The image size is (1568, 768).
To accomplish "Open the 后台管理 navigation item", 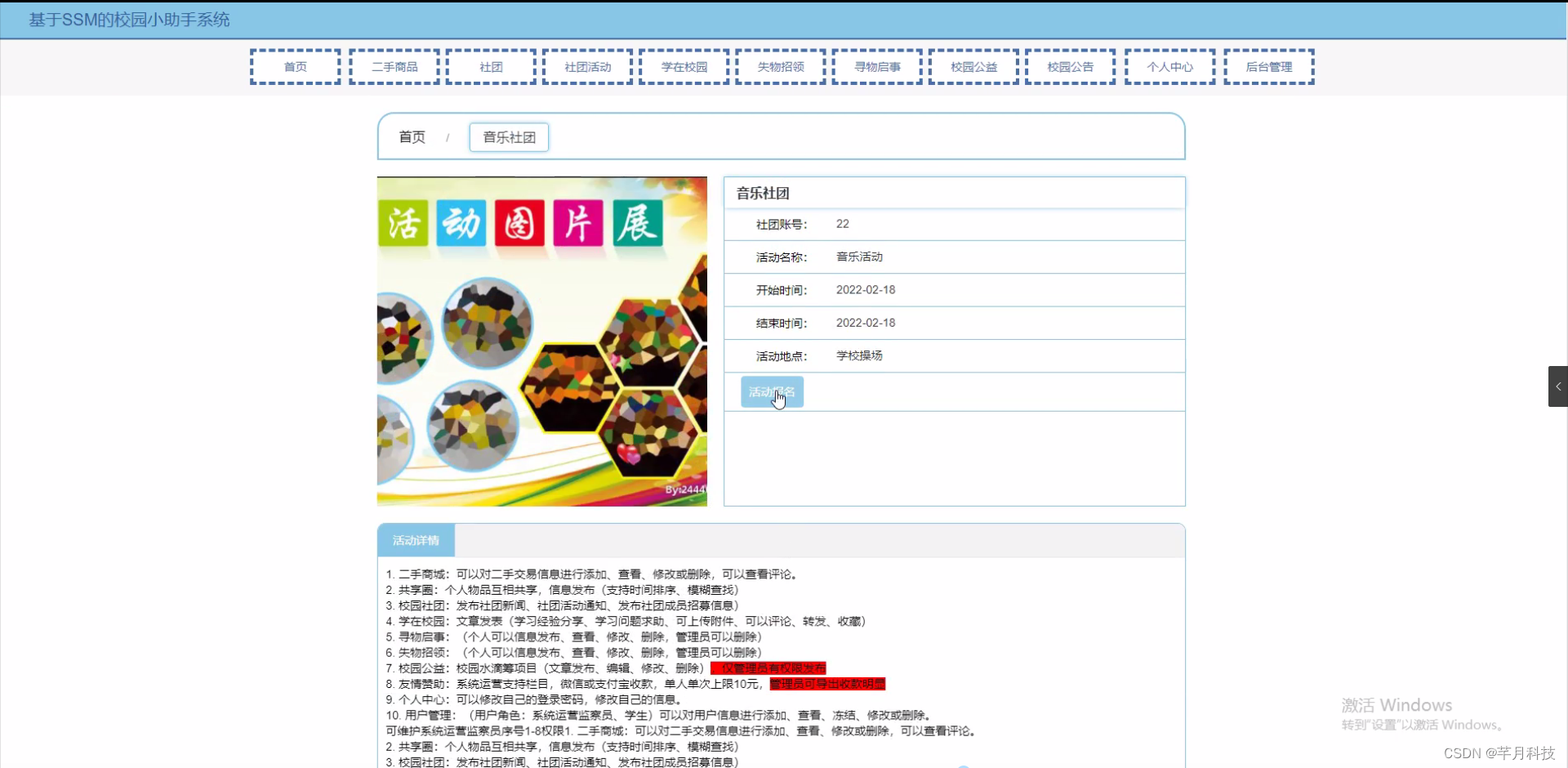I will click(1269, 67).
